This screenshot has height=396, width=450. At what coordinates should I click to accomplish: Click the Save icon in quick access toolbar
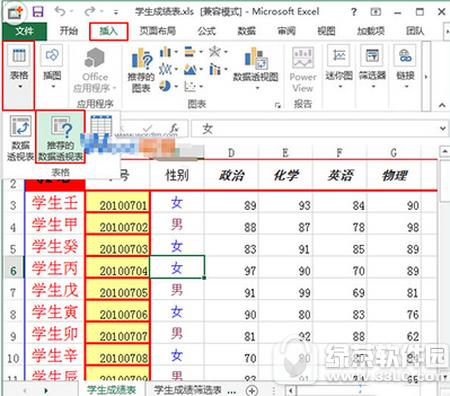tap(38, 12)
